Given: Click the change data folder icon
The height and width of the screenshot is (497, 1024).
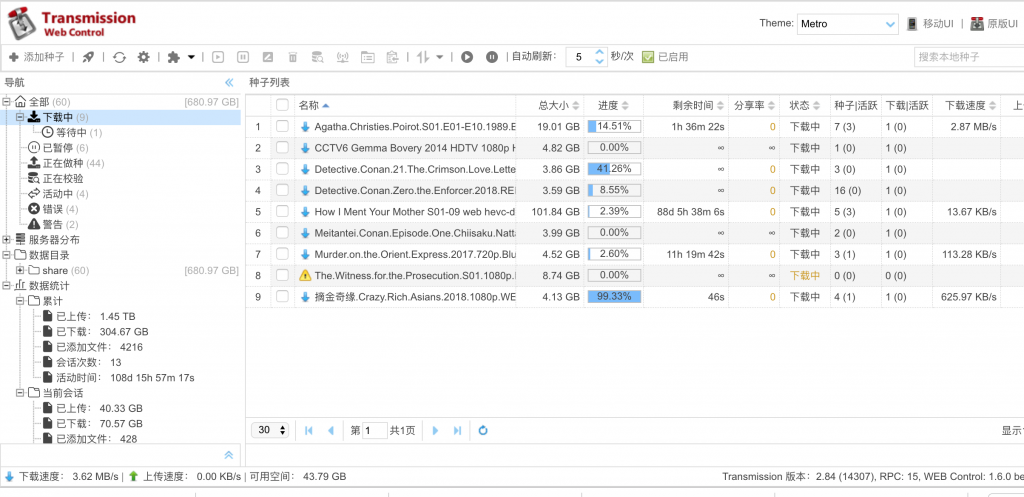Looking at the screenshot, I should pos(368,57).
